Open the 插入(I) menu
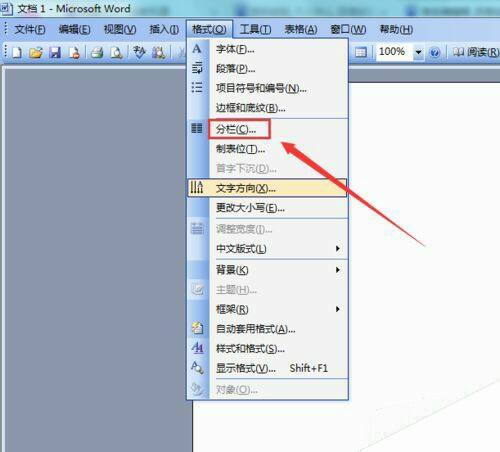This screenshot has width=500, height=452. pos(164,30)
